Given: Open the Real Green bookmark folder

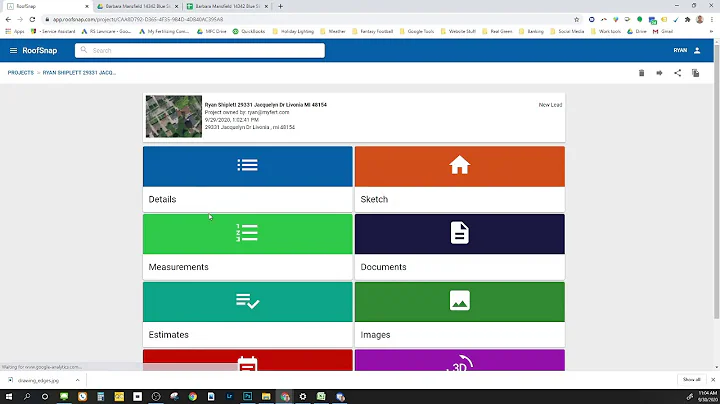Looking at the screenshot, I should click(x=497, y=31).
